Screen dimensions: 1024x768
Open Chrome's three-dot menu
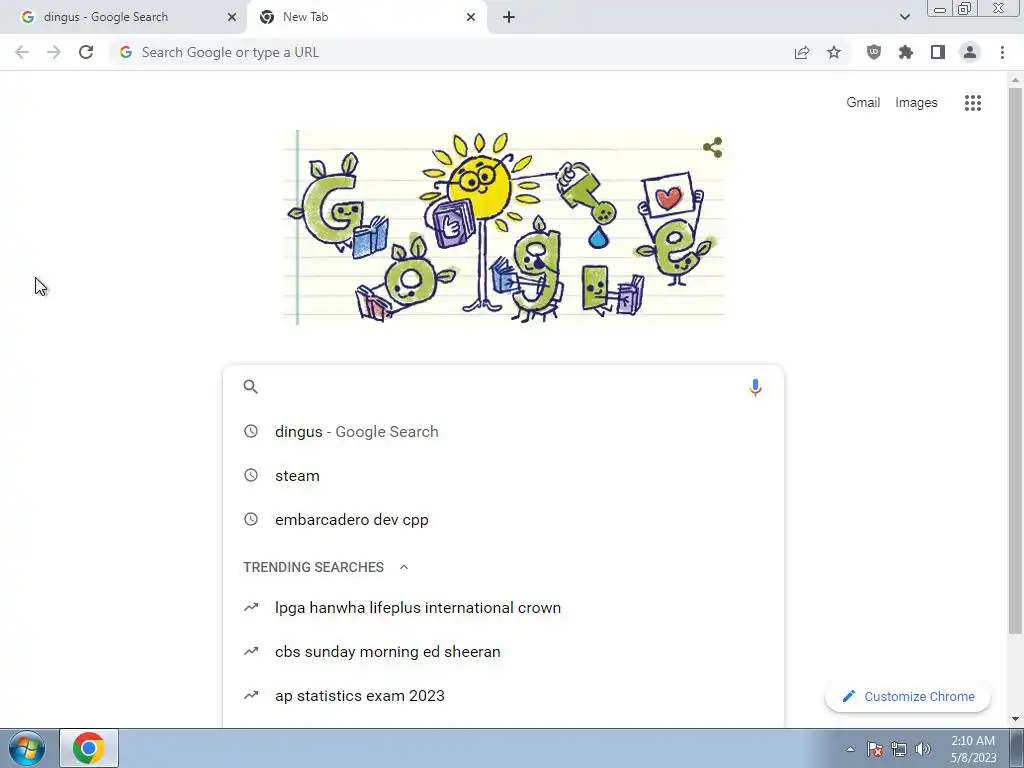(x=1002, y=52)
